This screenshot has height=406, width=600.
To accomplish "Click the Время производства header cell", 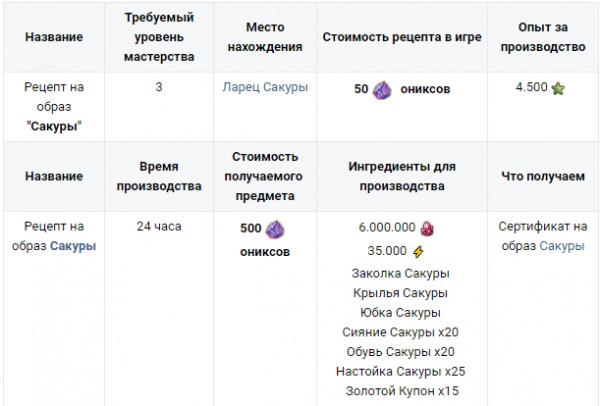I will point(158,176).
